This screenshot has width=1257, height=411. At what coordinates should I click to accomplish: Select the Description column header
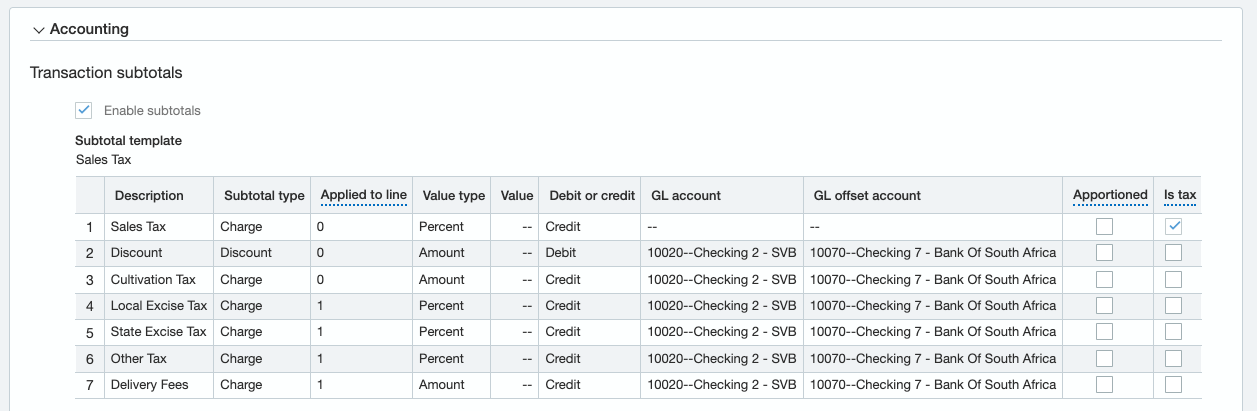[x=149, y=196]
